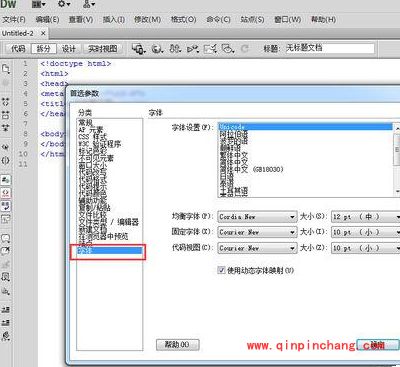Switch to 拆分 view
This screenshot has width=400, height=367.
(44, 49)
